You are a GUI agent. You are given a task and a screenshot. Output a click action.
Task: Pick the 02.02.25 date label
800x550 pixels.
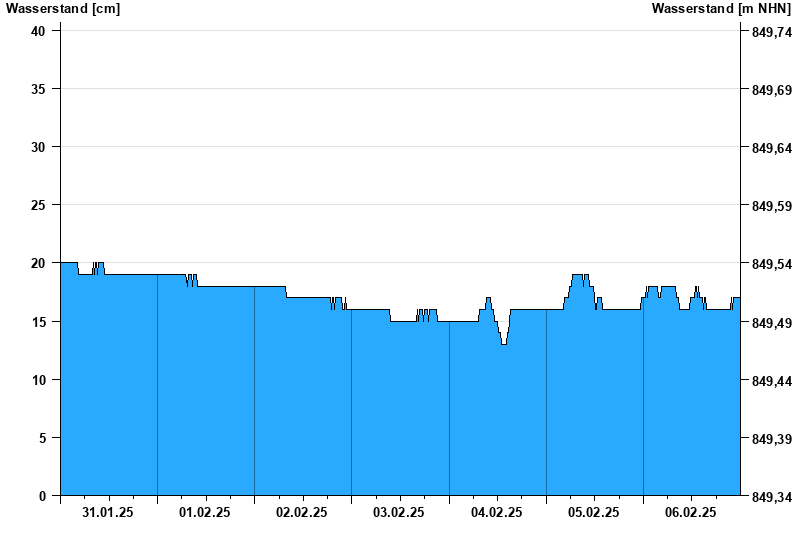coord(302,513)
